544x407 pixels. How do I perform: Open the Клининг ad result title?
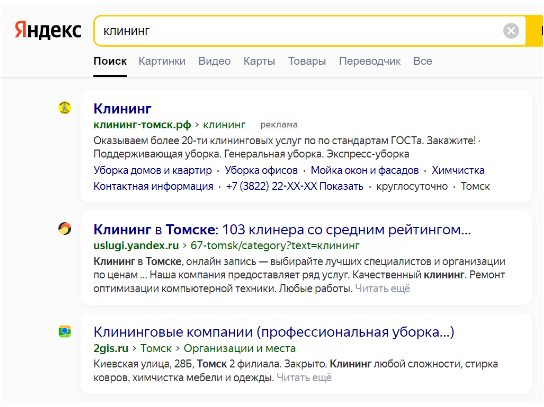tap(122, 109)
